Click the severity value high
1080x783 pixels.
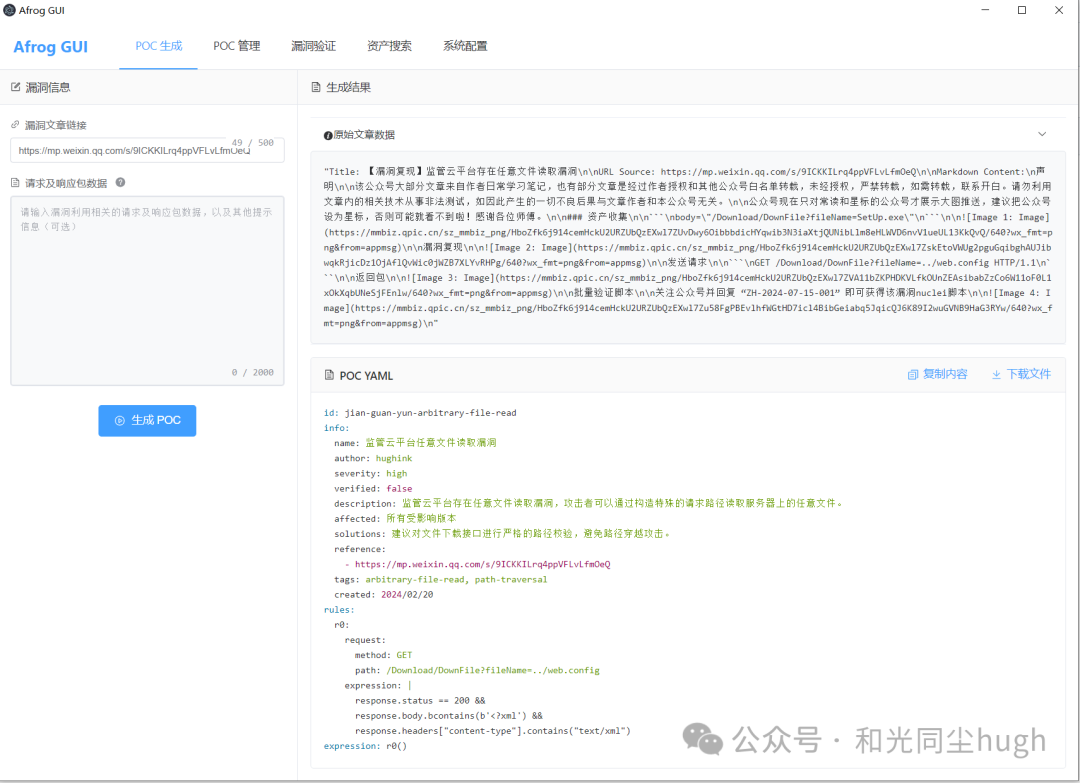click(x=396, y=473)
